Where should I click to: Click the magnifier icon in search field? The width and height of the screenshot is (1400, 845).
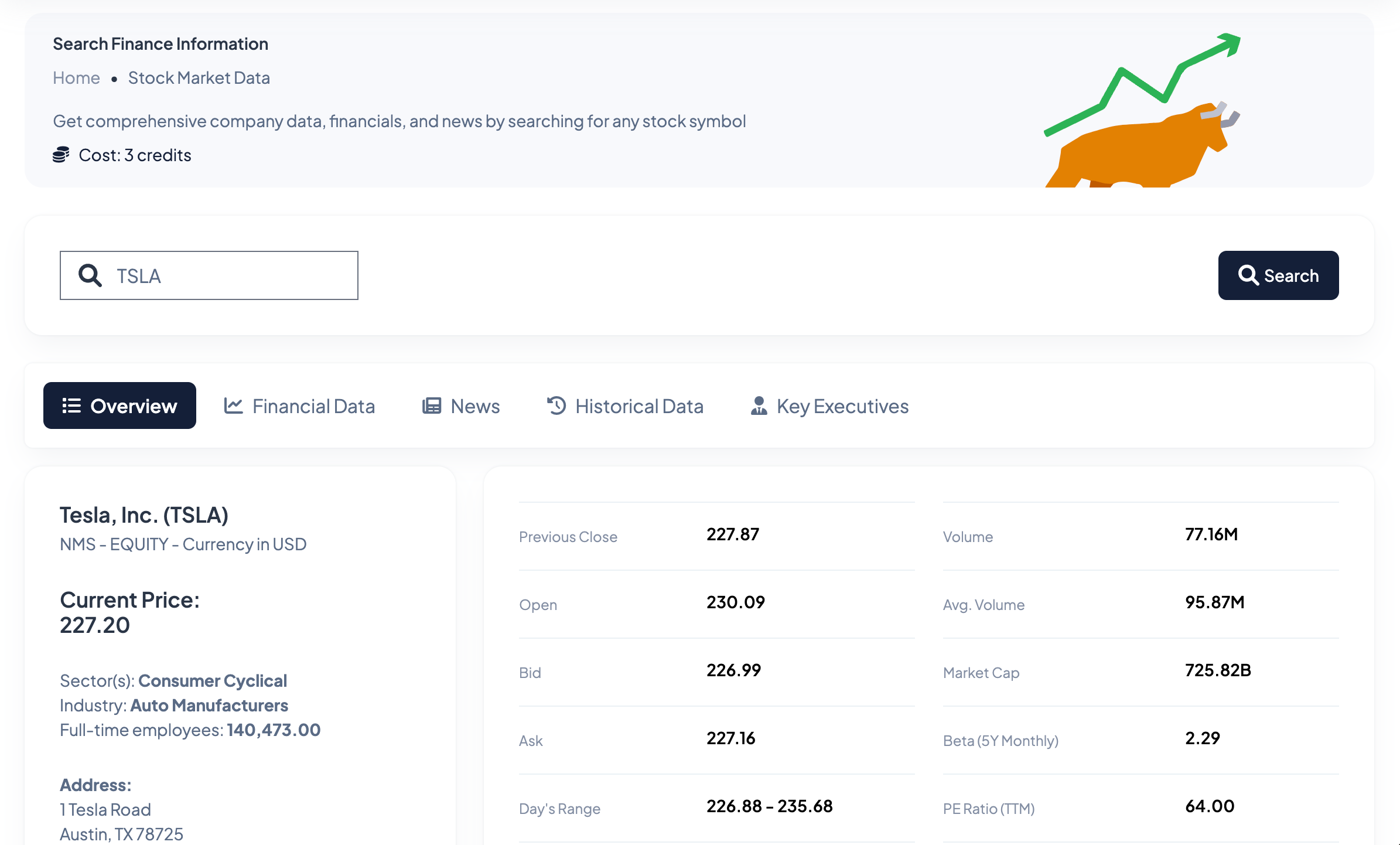(90, 275)
